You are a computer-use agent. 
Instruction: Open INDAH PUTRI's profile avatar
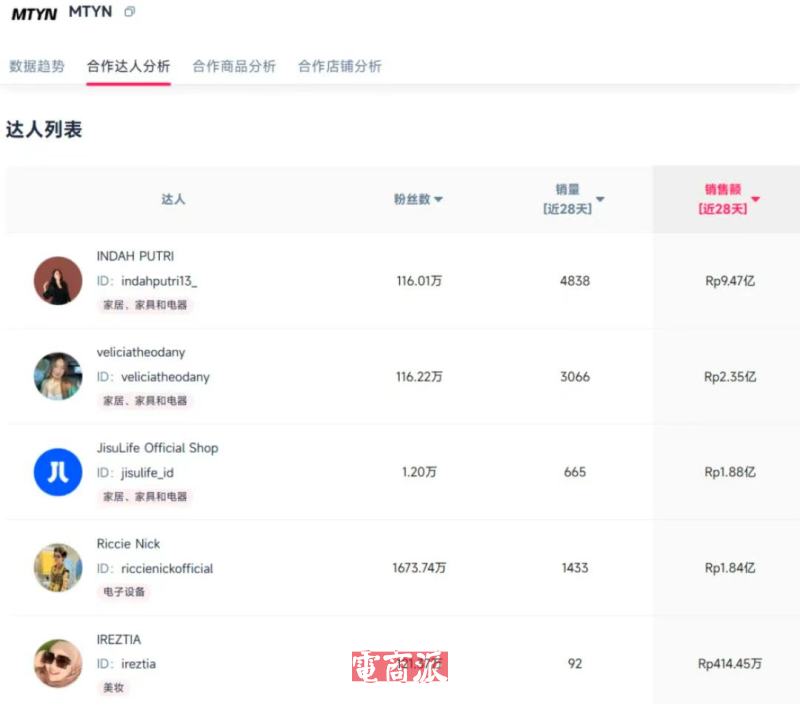pyautogui.click(x=58, y=281)
